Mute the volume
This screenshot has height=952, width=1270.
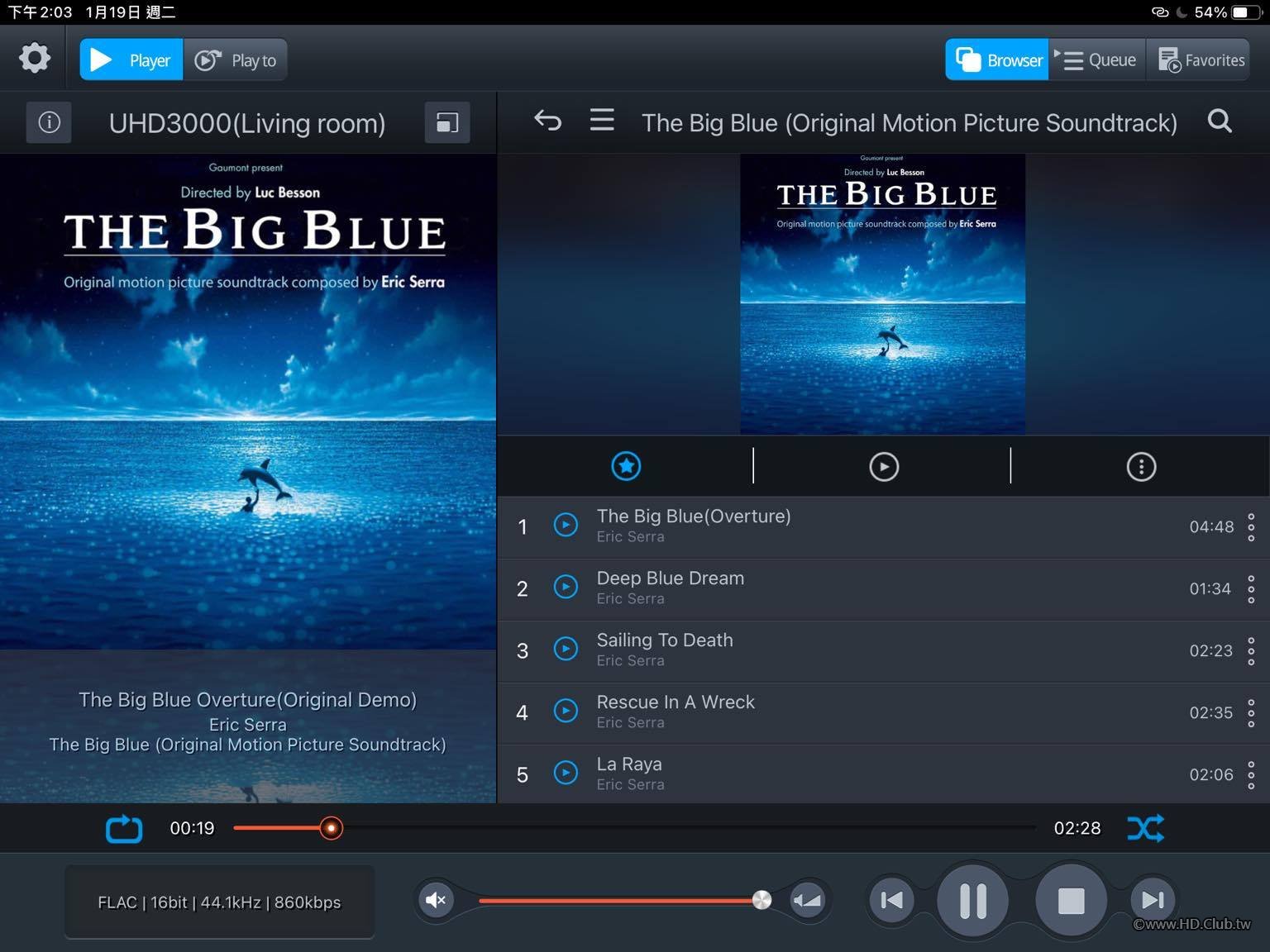436,900
